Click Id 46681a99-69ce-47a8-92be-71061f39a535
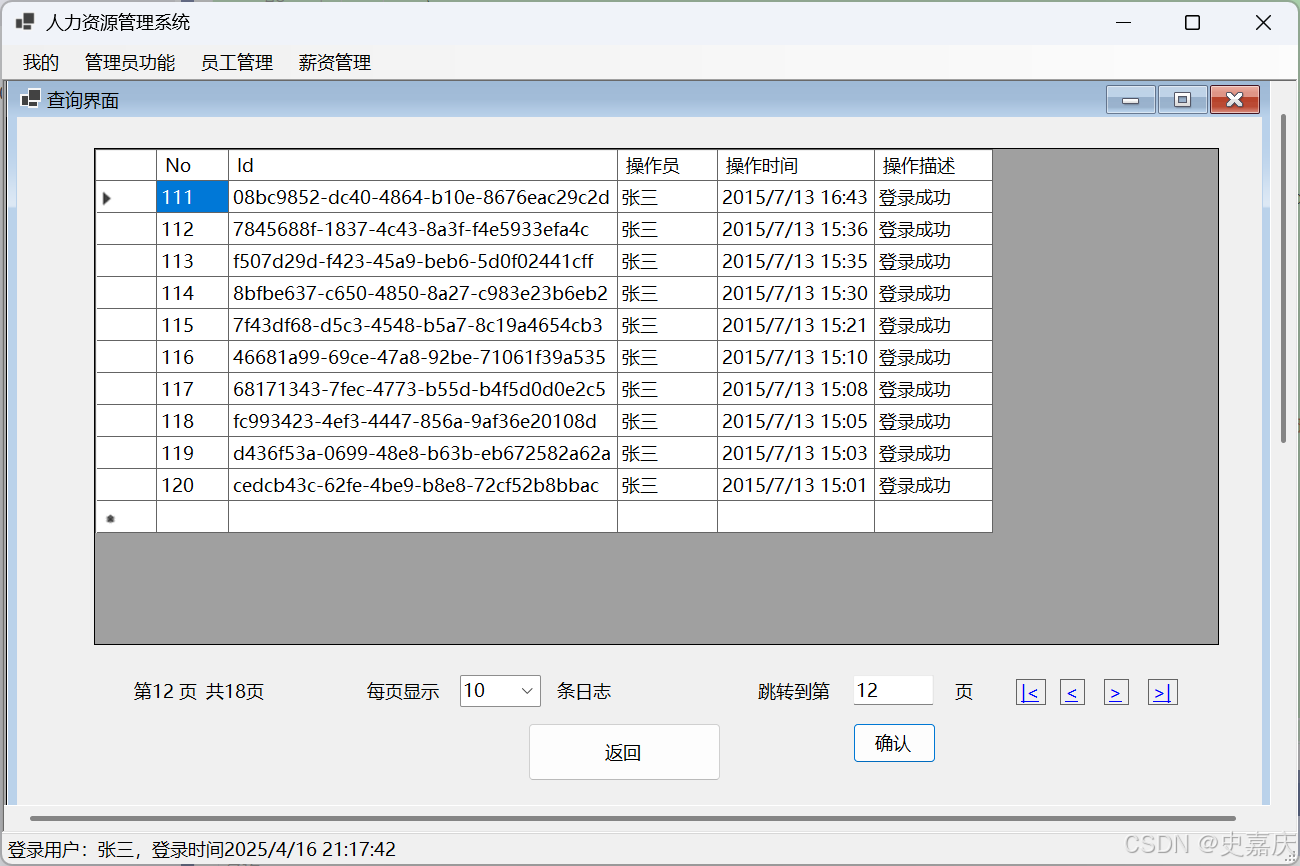Screen dimensions: 1300x866 pos(423,357)
